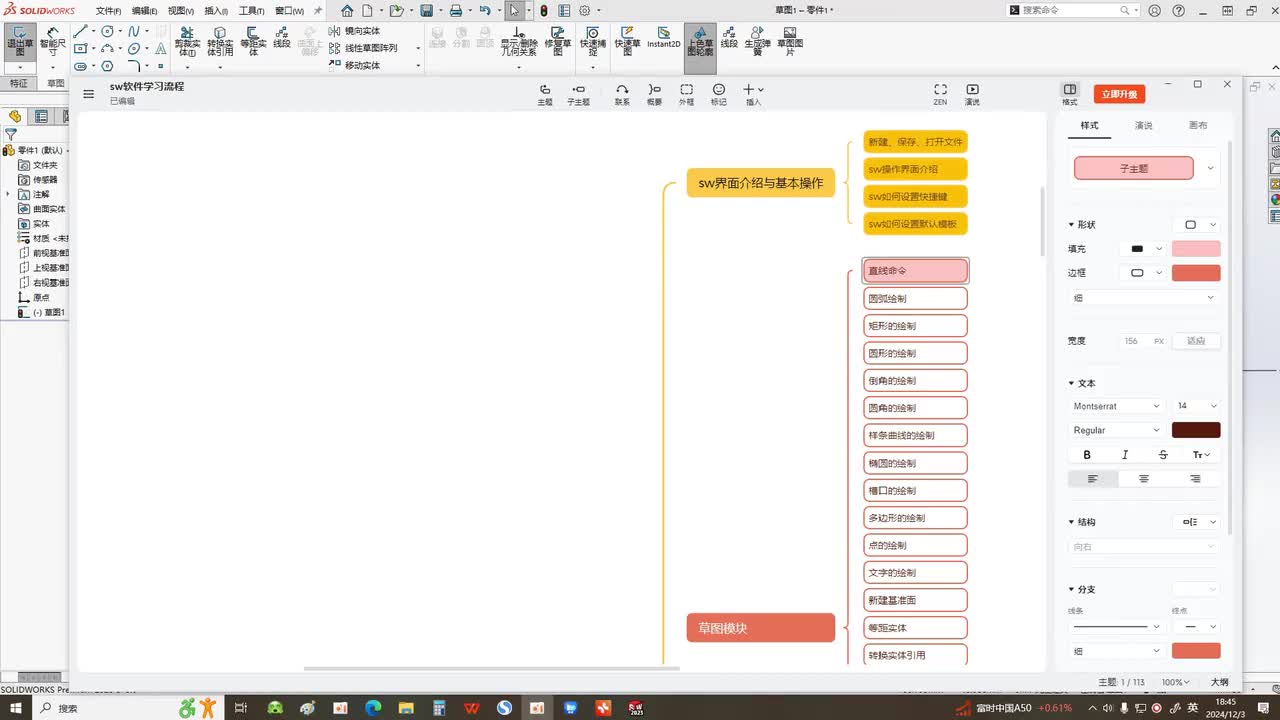Screen dimensions: 1280x720
Task: Open the 边框 border style dropdown
Action: point(1145,273)
